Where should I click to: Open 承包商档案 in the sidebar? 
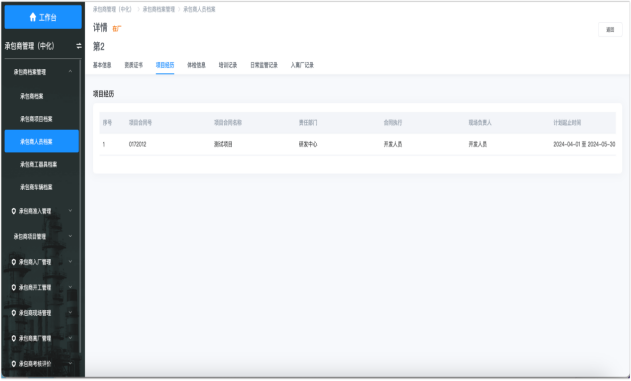32,97
